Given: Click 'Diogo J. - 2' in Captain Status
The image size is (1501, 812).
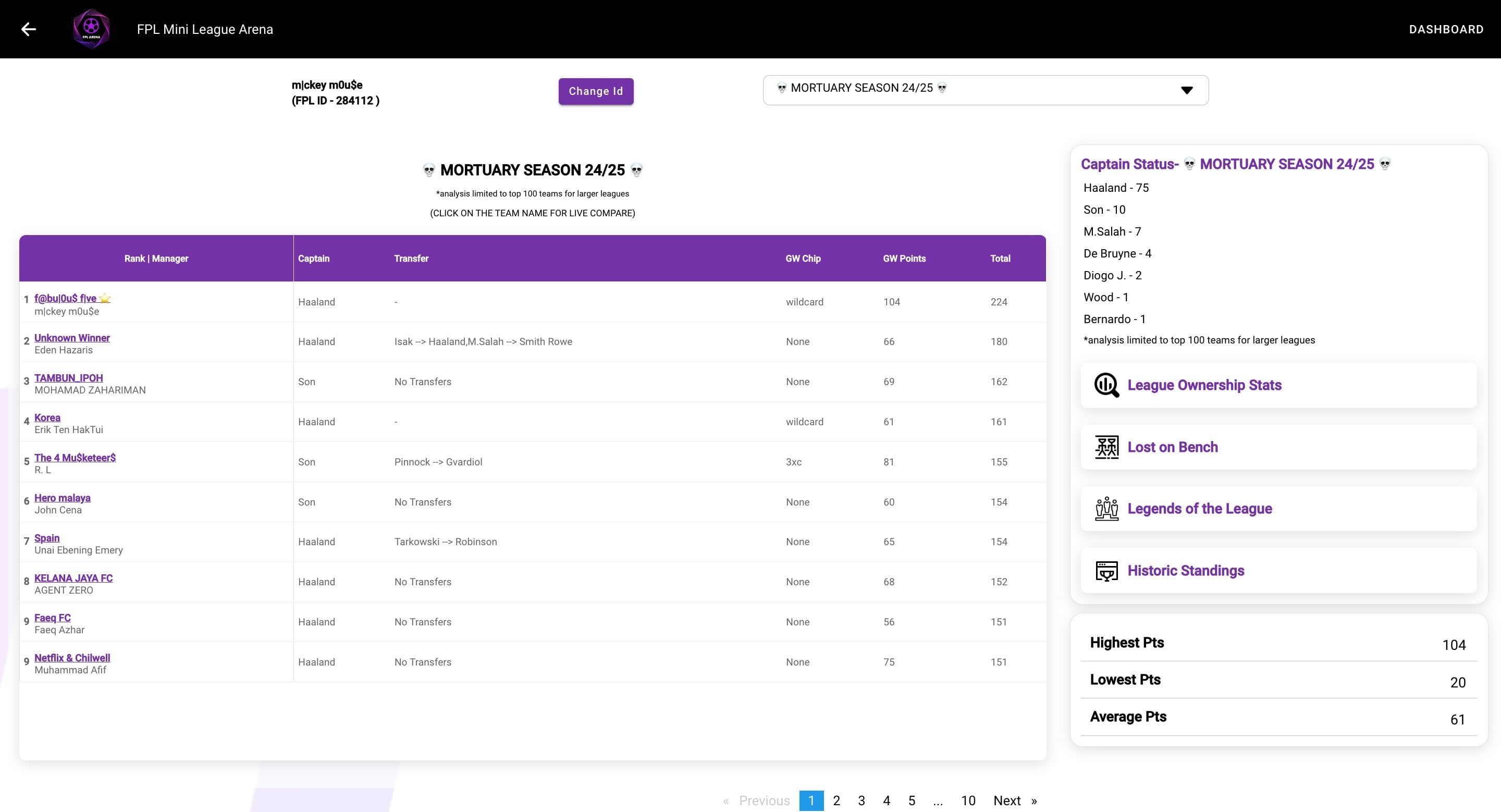Looking at the screenshot, I should [x=1112, y=275].
